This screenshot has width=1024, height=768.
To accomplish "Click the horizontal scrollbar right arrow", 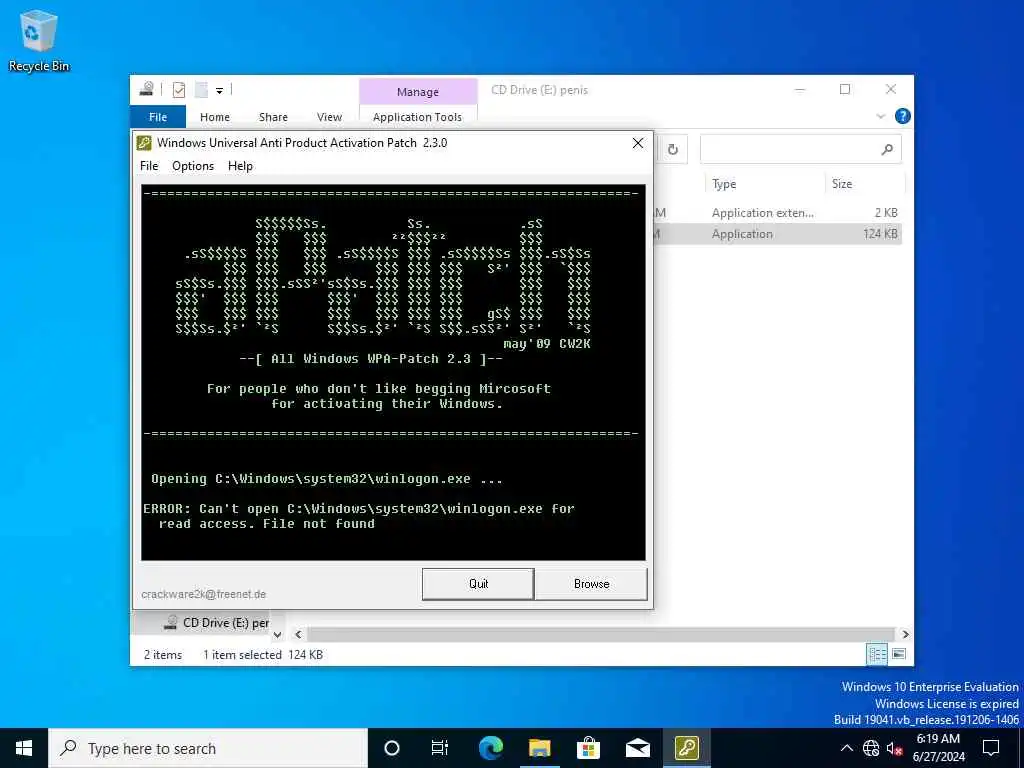I will point(905,634).
